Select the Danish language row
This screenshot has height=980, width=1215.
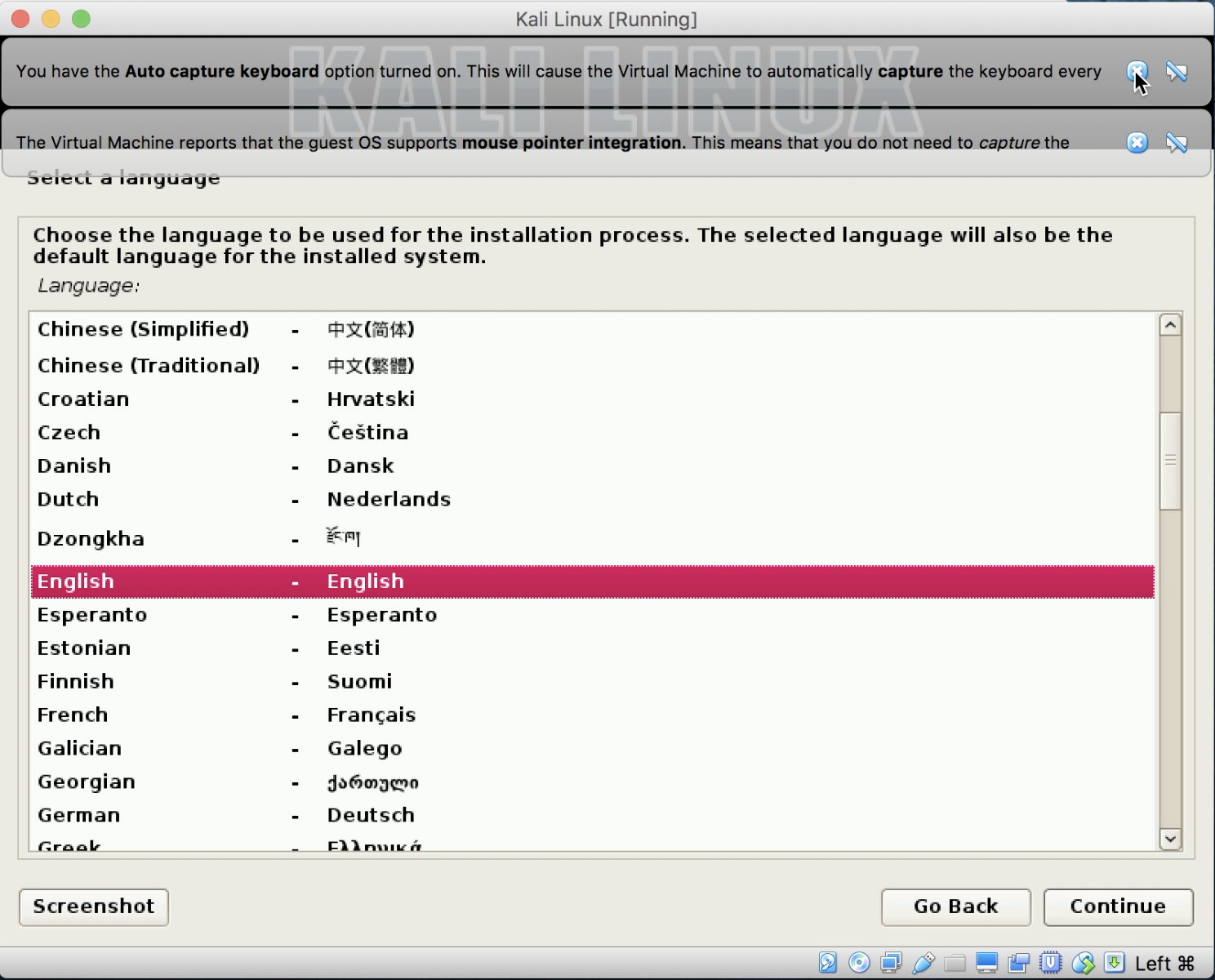click(593, 466)
